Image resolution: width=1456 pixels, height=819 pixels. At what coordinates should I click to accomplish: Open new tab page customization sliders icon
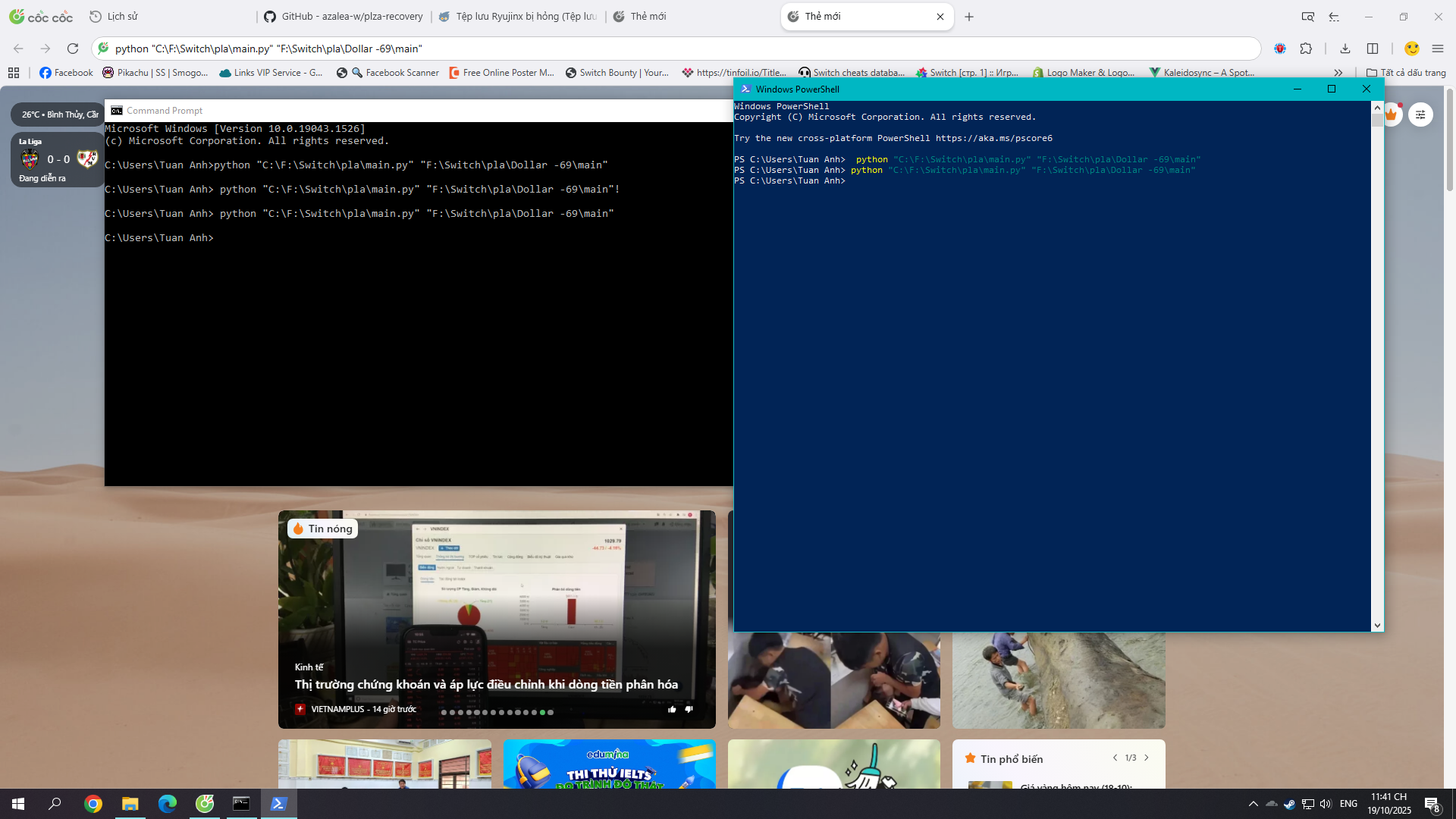pos(1420,115)
